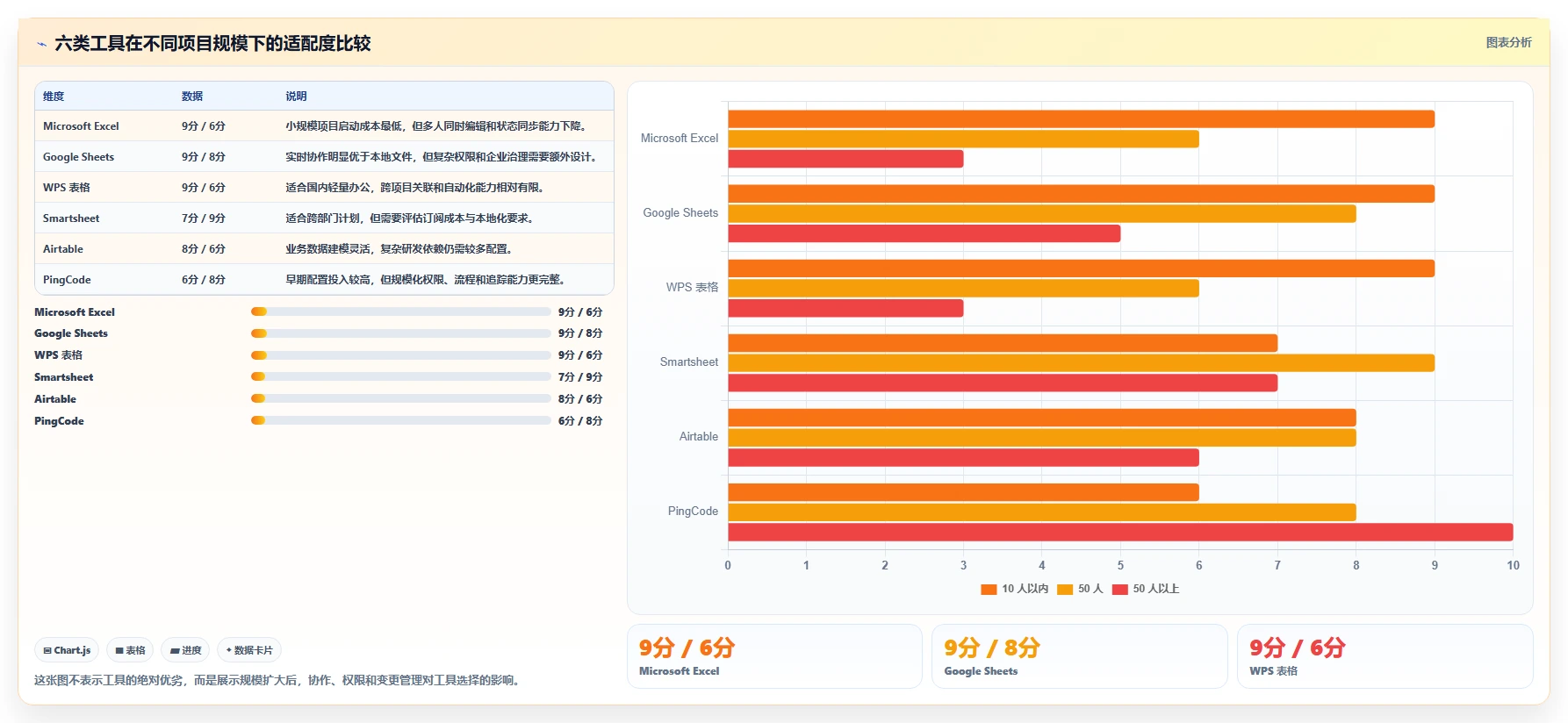Click the 6分 / 8分 table cell
This screenshot has width=1568, height=723.
pyautogui.click(x=204, y=280)
